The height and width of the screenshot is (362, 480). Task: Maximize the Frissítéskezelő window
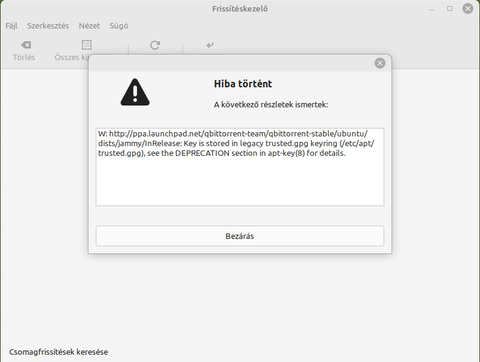450,9
